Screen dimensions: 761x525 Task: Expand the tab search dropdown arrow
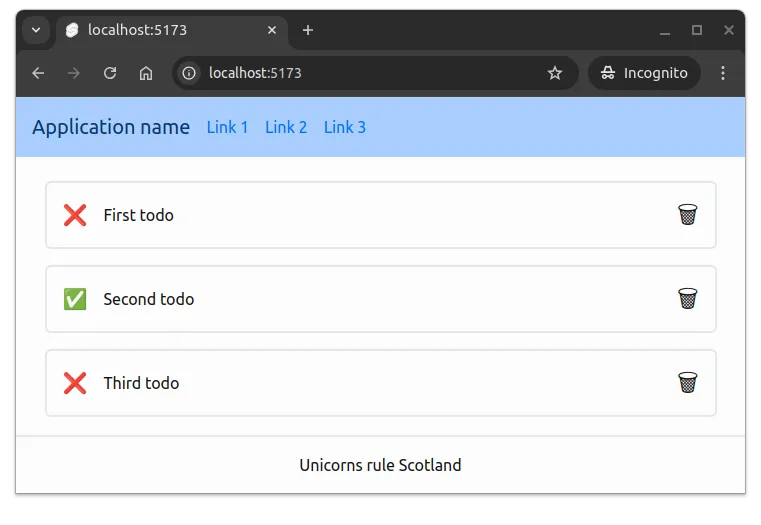[36, 30]
